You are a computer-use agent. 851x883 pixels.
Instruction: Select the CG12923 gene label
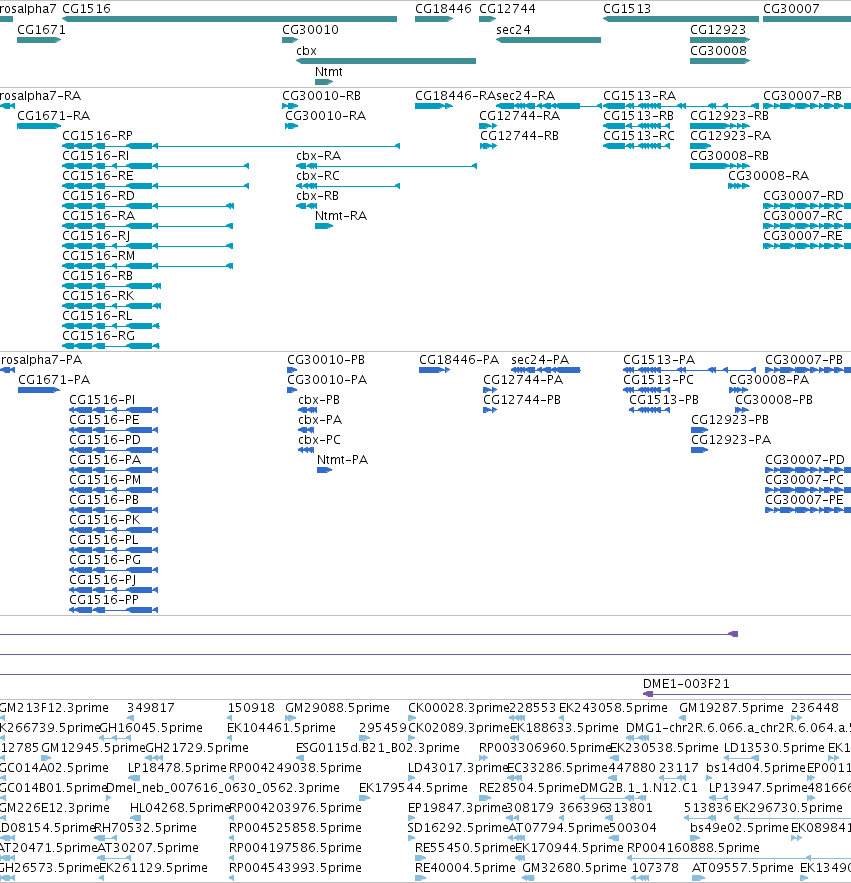[x=718, y=30]
